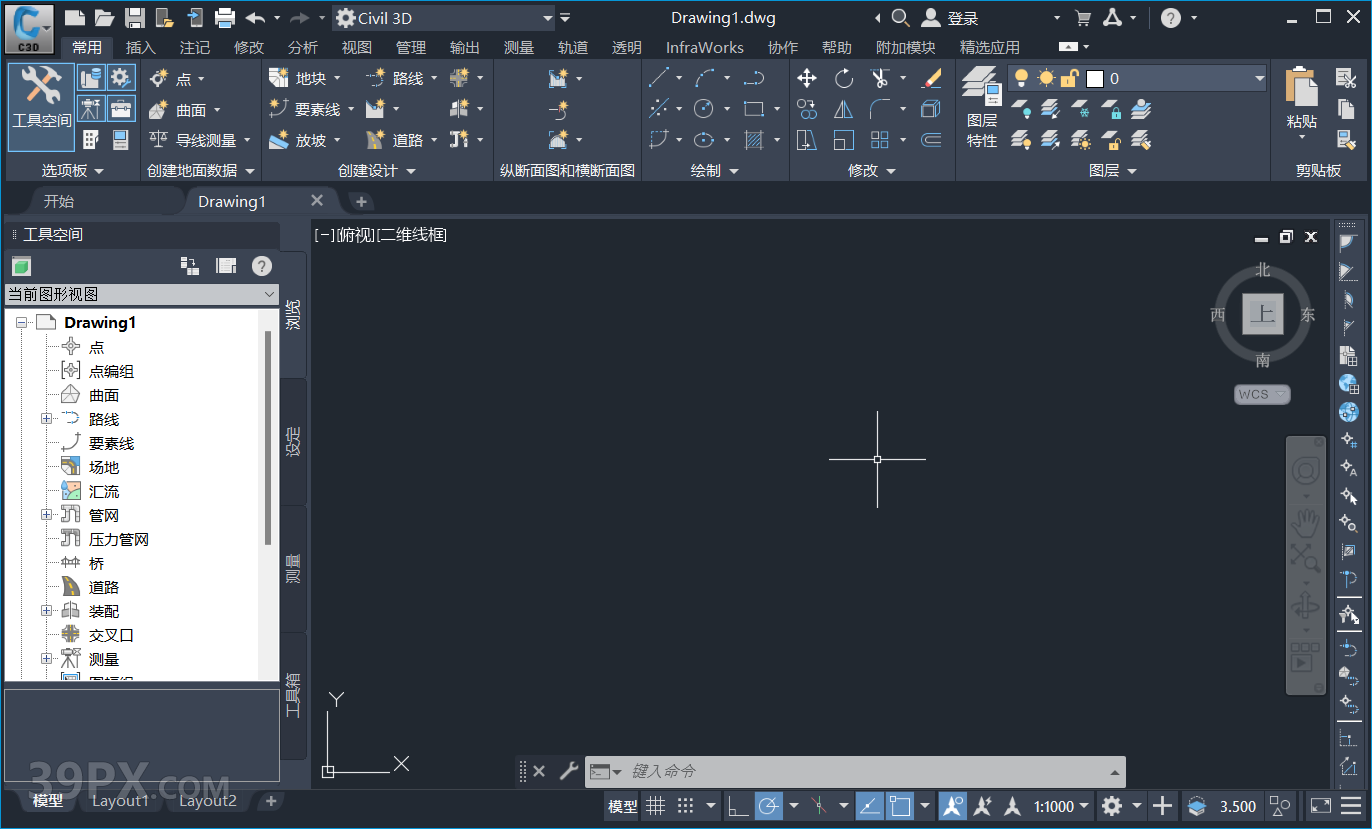This screenshot has height=829, width=1372.
Task: Click the command line customize wrench icon
Action: pyautogui.click(x=568, y=771)
